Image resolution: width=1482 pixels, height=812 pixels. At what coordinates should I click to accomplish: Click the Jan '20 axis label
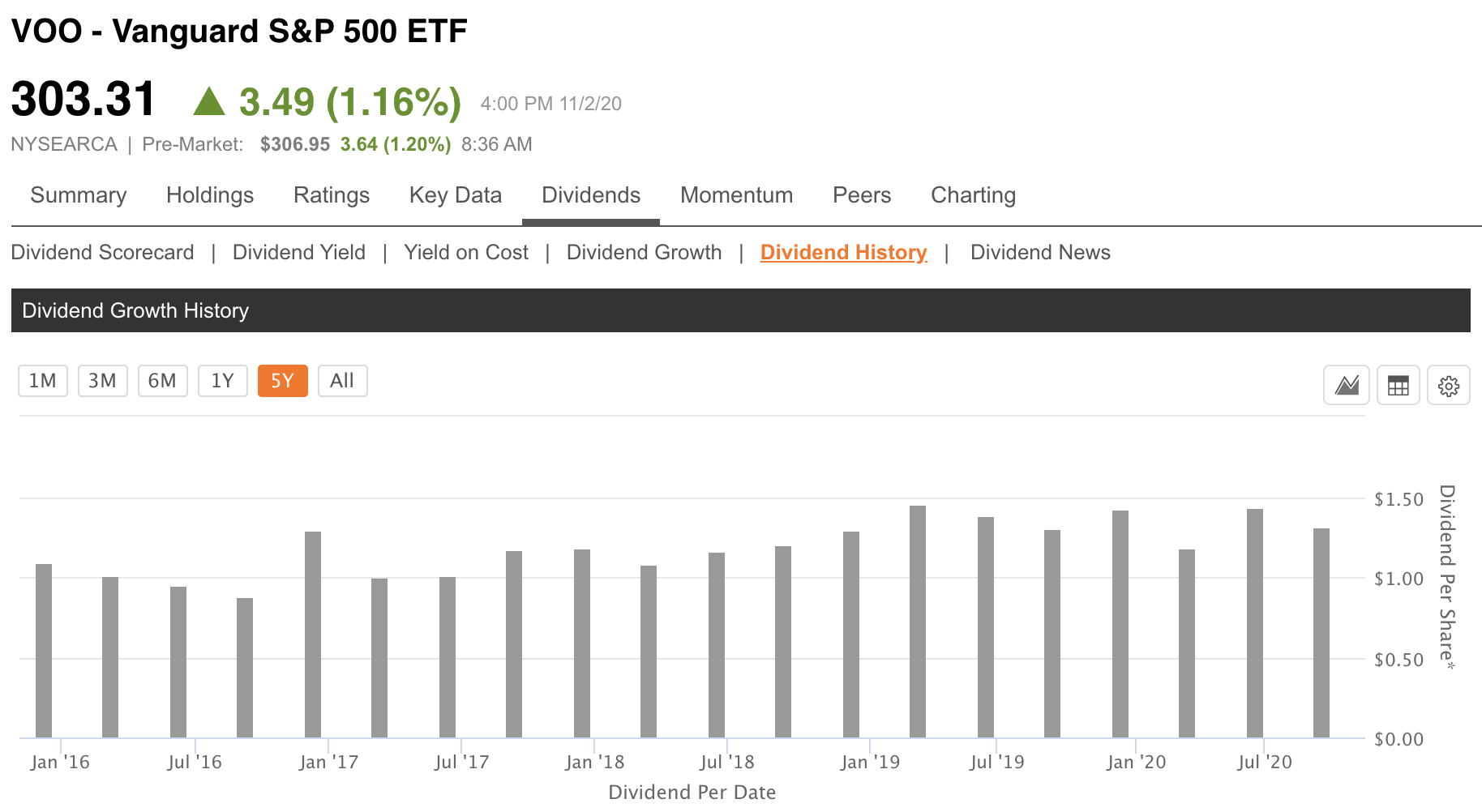pos(1136,762)
